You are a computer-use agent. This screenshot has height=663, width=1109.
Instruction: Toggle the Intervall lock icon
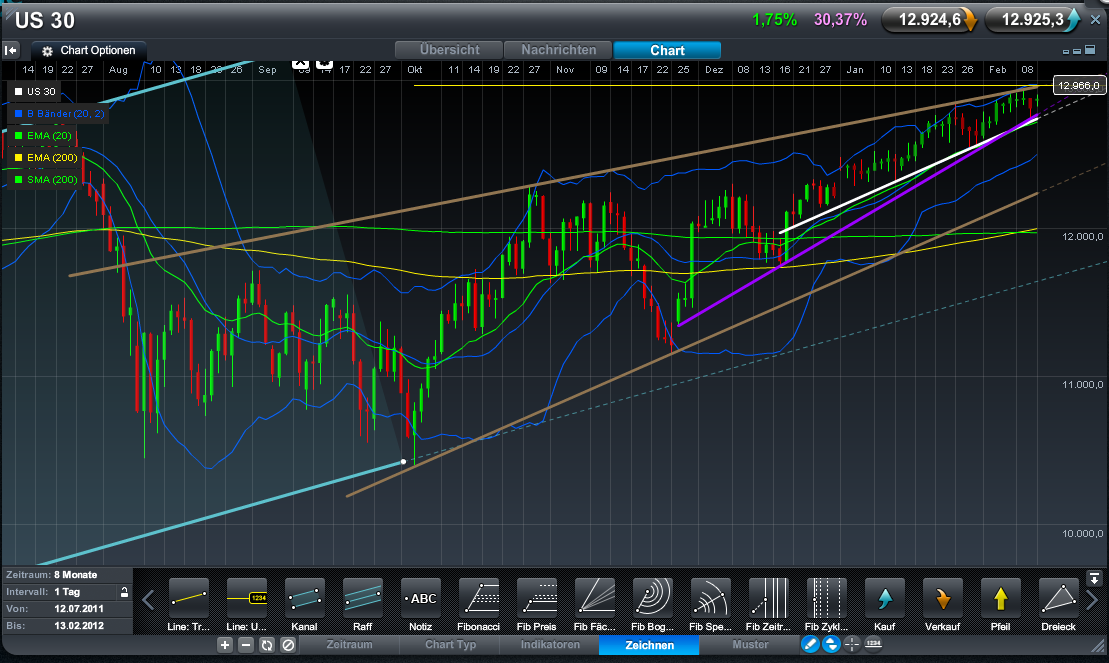[124, 592]
